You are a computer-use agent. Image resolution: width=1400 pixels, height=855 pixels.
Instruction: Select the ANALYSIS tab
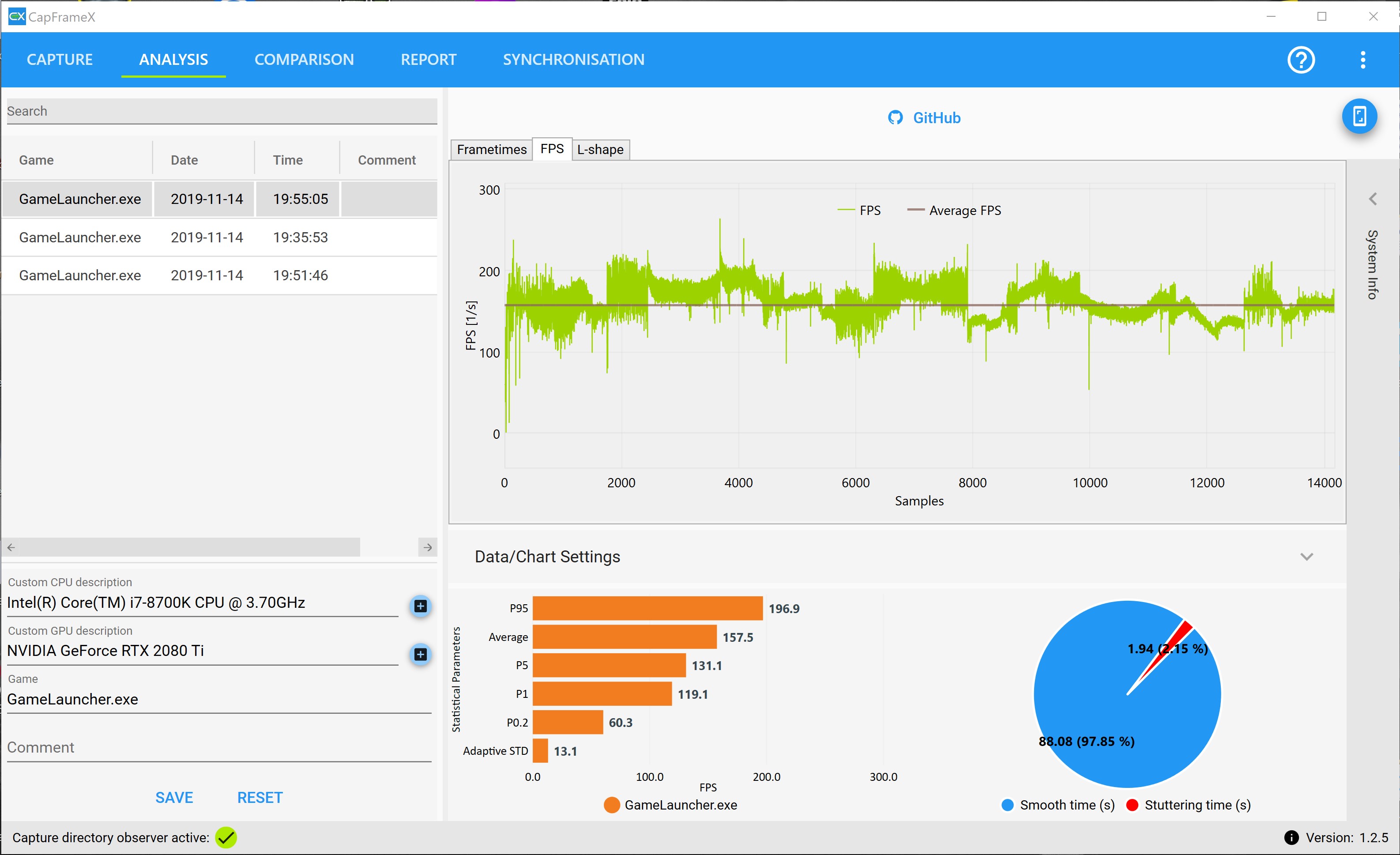(173, 59)
